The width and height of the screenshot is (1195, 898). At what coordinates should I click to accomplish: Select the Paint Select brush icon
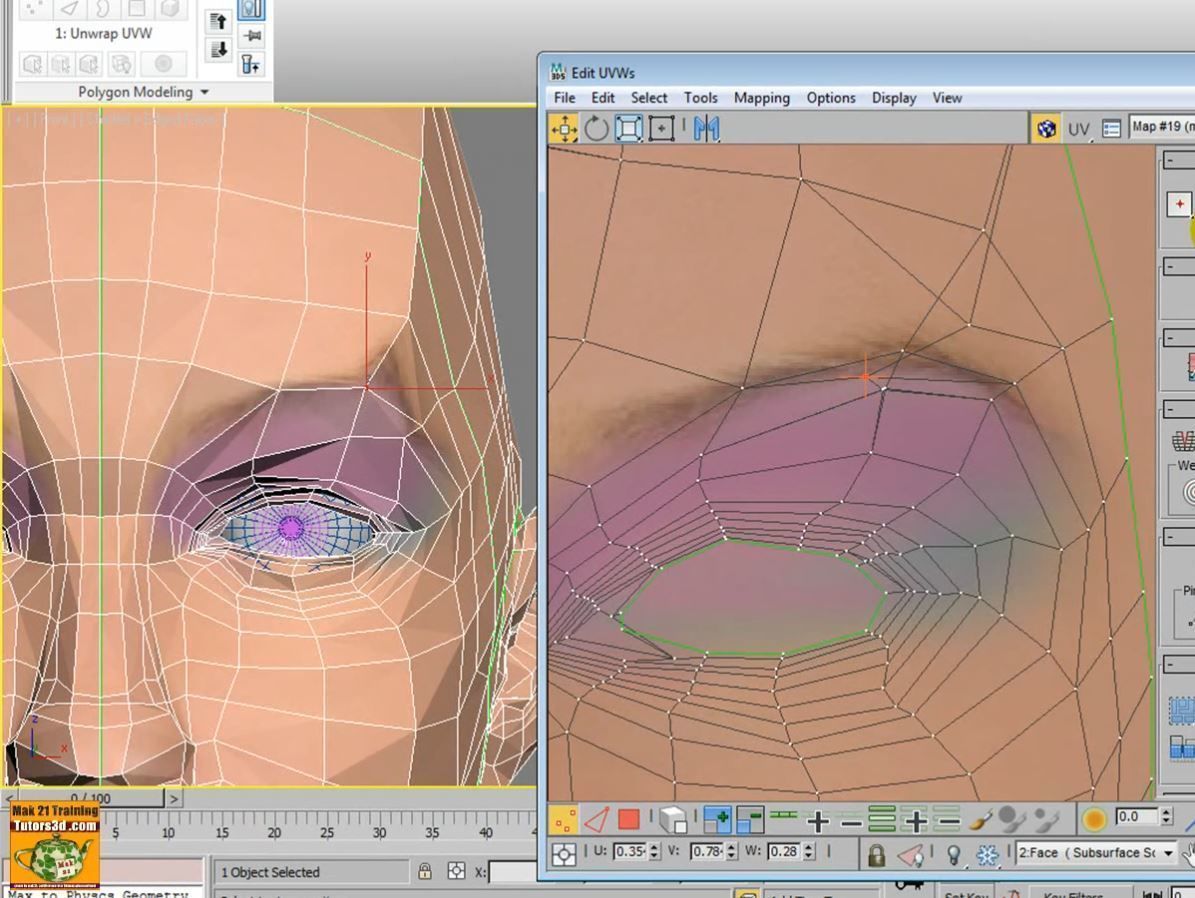point(982,820)
